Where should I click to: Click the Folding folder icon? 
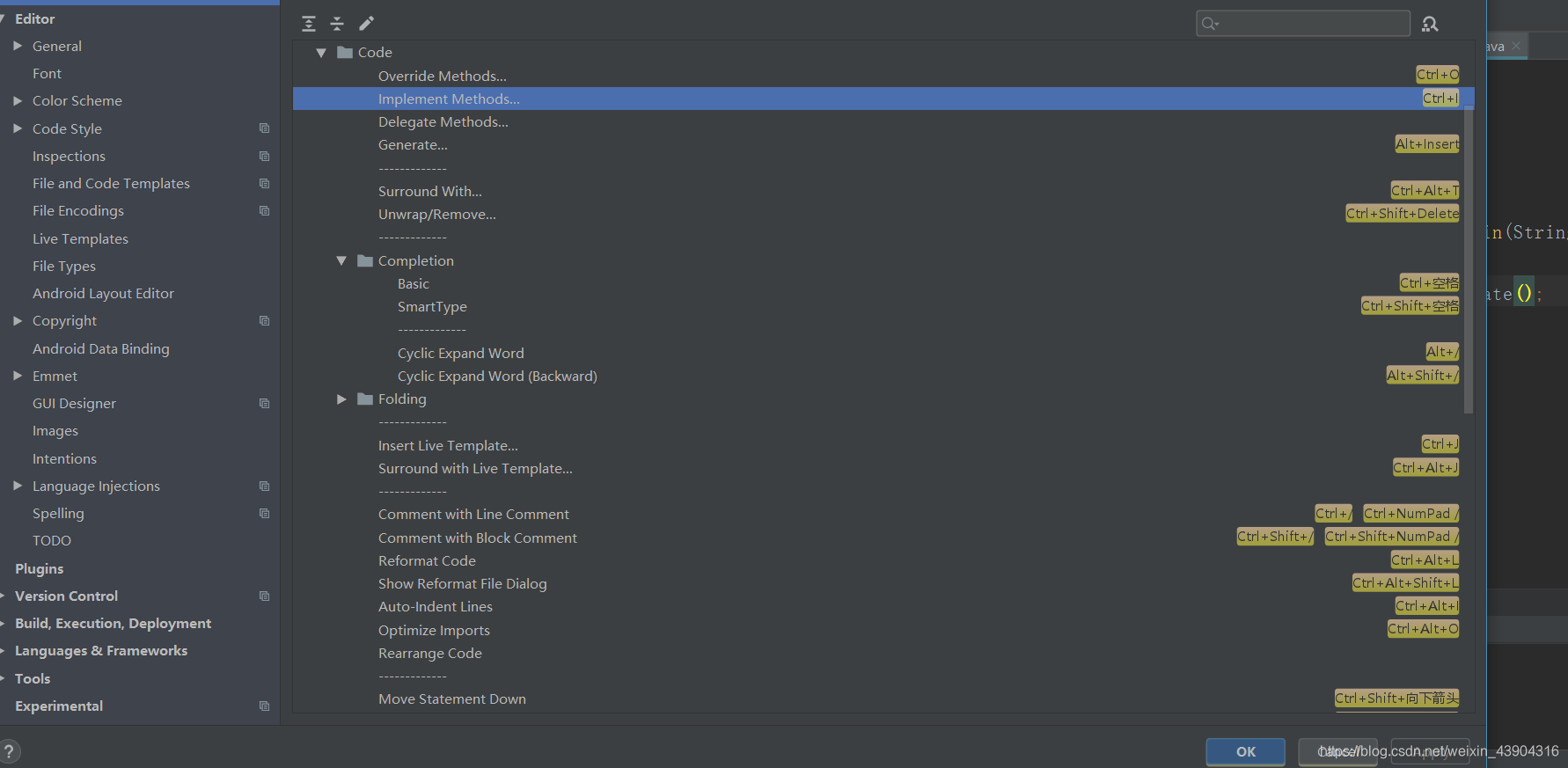tap(365, 399)
